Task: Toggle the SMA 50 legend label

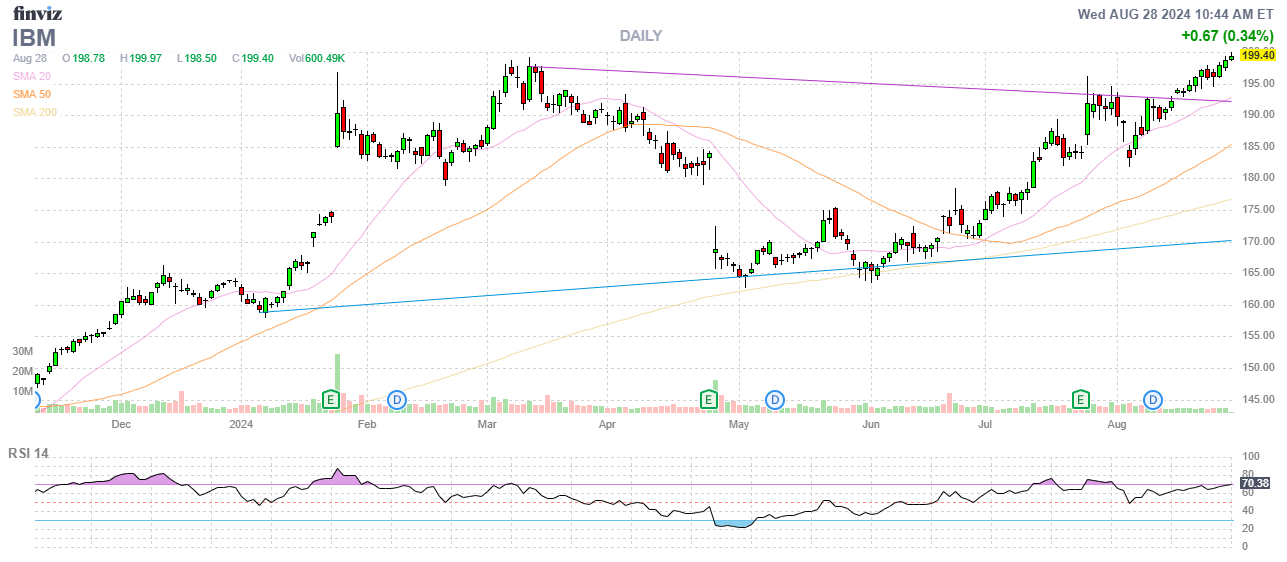Action: tap(32, 94)
